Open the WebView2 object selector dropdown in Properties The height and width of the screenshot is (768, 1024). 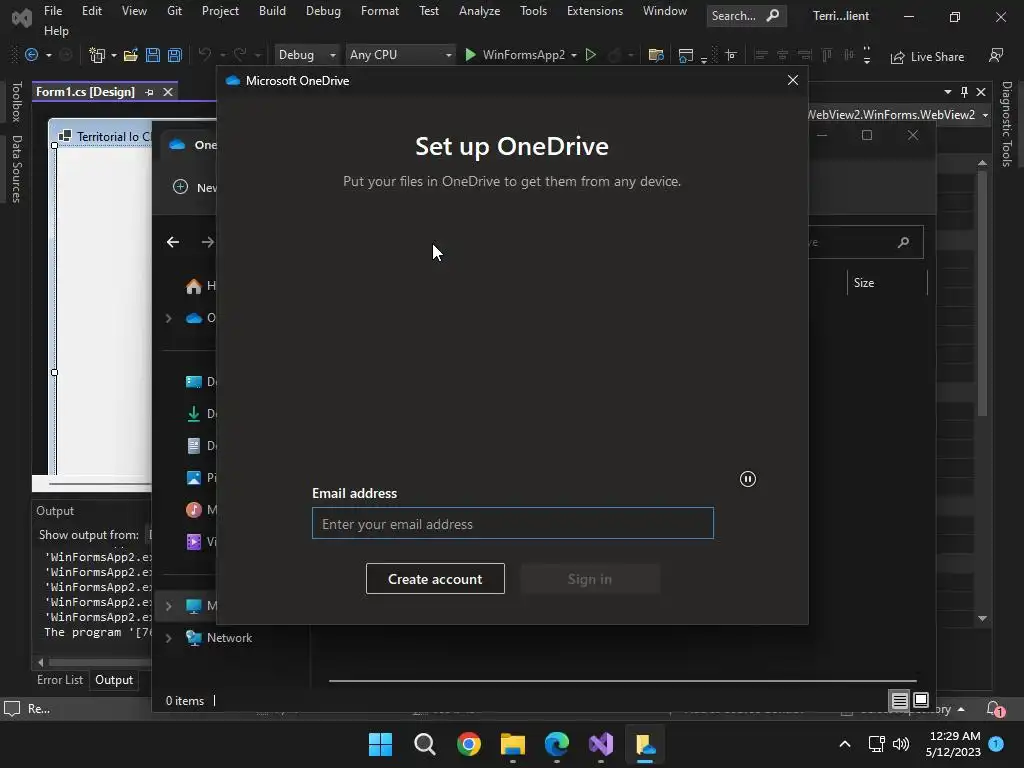click(985, 115)
